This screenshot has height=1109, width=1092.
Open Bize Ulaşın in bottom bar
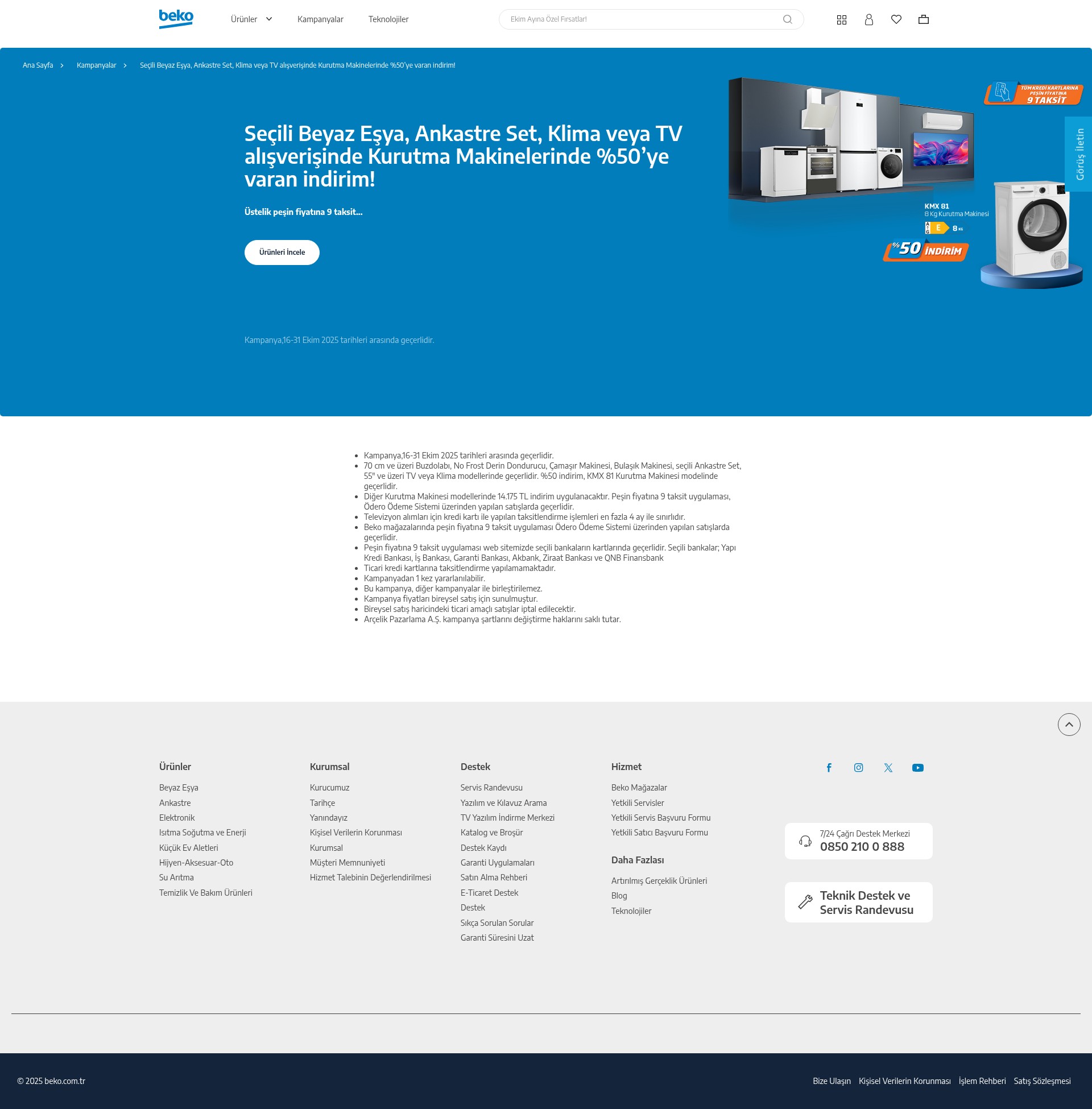tap(832, 1081)
